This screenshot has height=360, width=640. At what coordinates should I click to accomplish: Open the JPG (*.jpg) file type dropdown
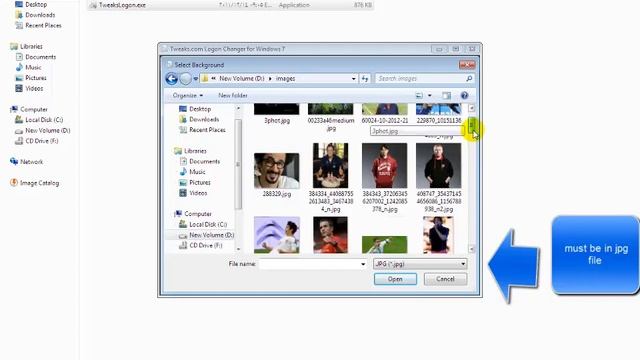(x=420, y=264)
